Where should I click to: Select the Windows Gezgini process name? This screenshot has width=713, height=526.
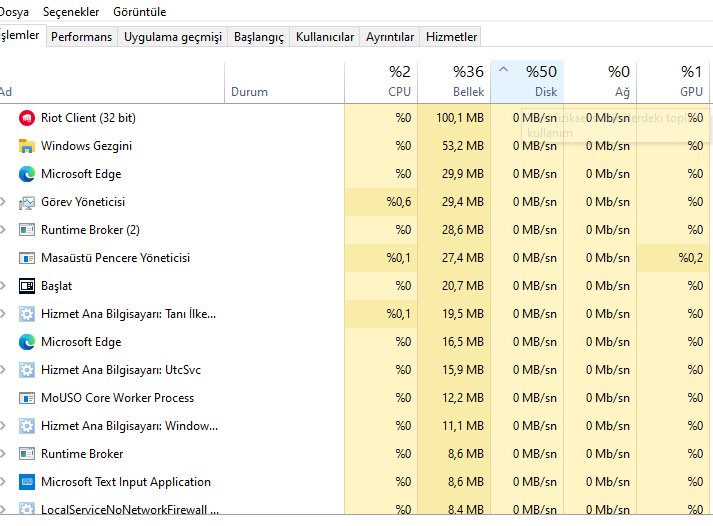86,146
